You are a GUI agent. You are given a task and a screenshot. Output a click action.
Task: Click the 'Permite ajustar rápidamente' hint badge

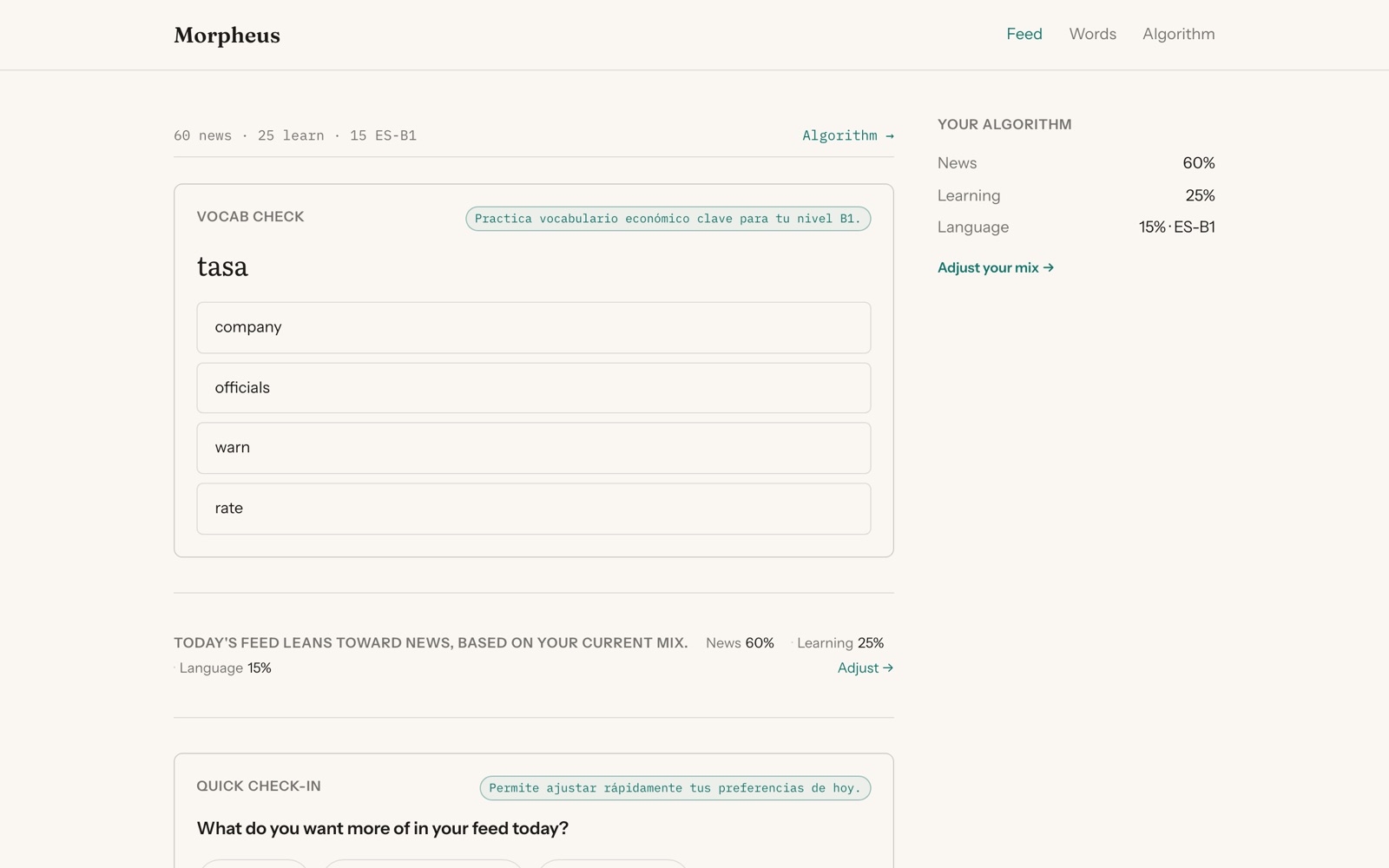[x=675, y=788]
